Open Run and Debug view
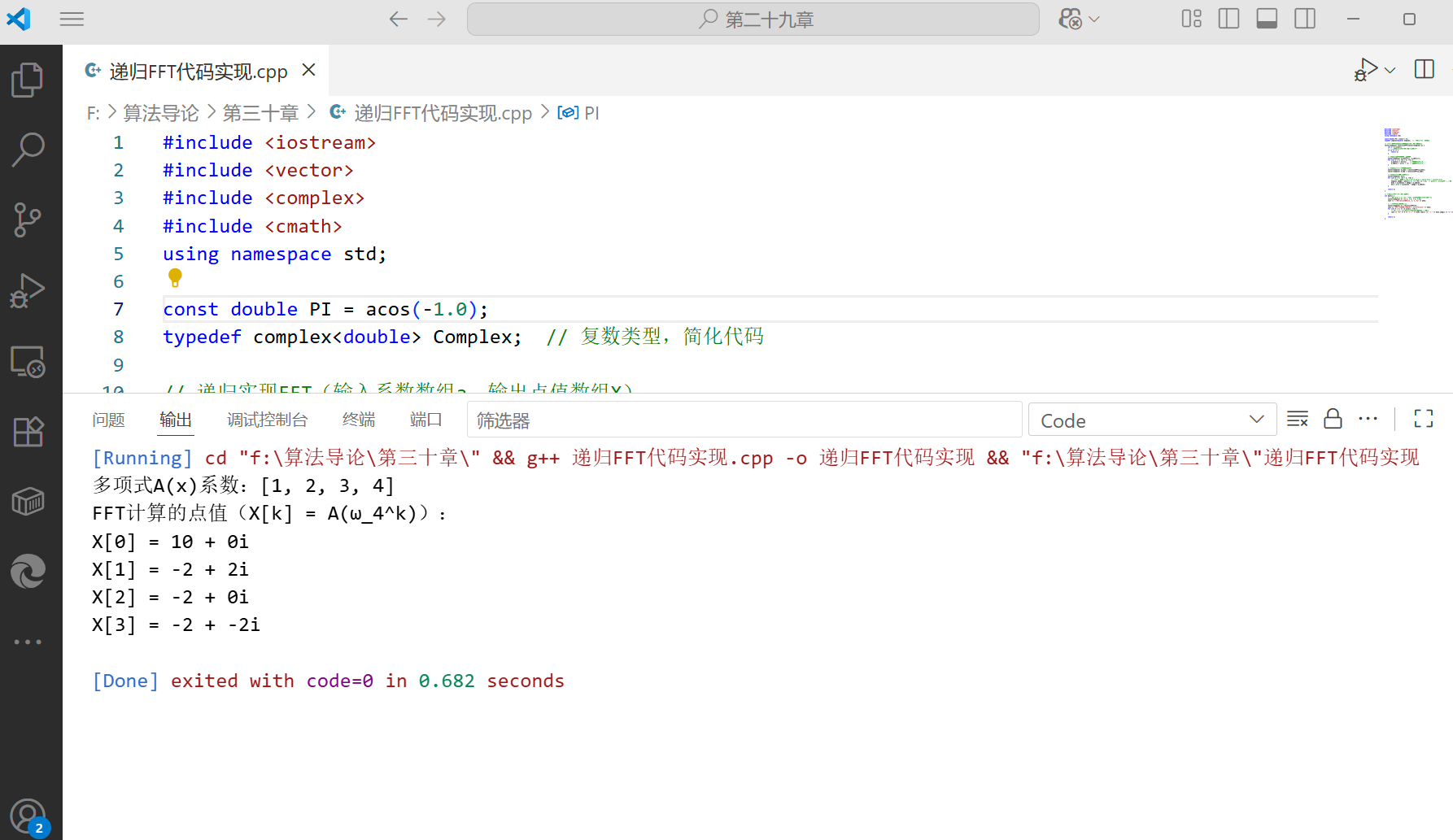 (28, 290)
